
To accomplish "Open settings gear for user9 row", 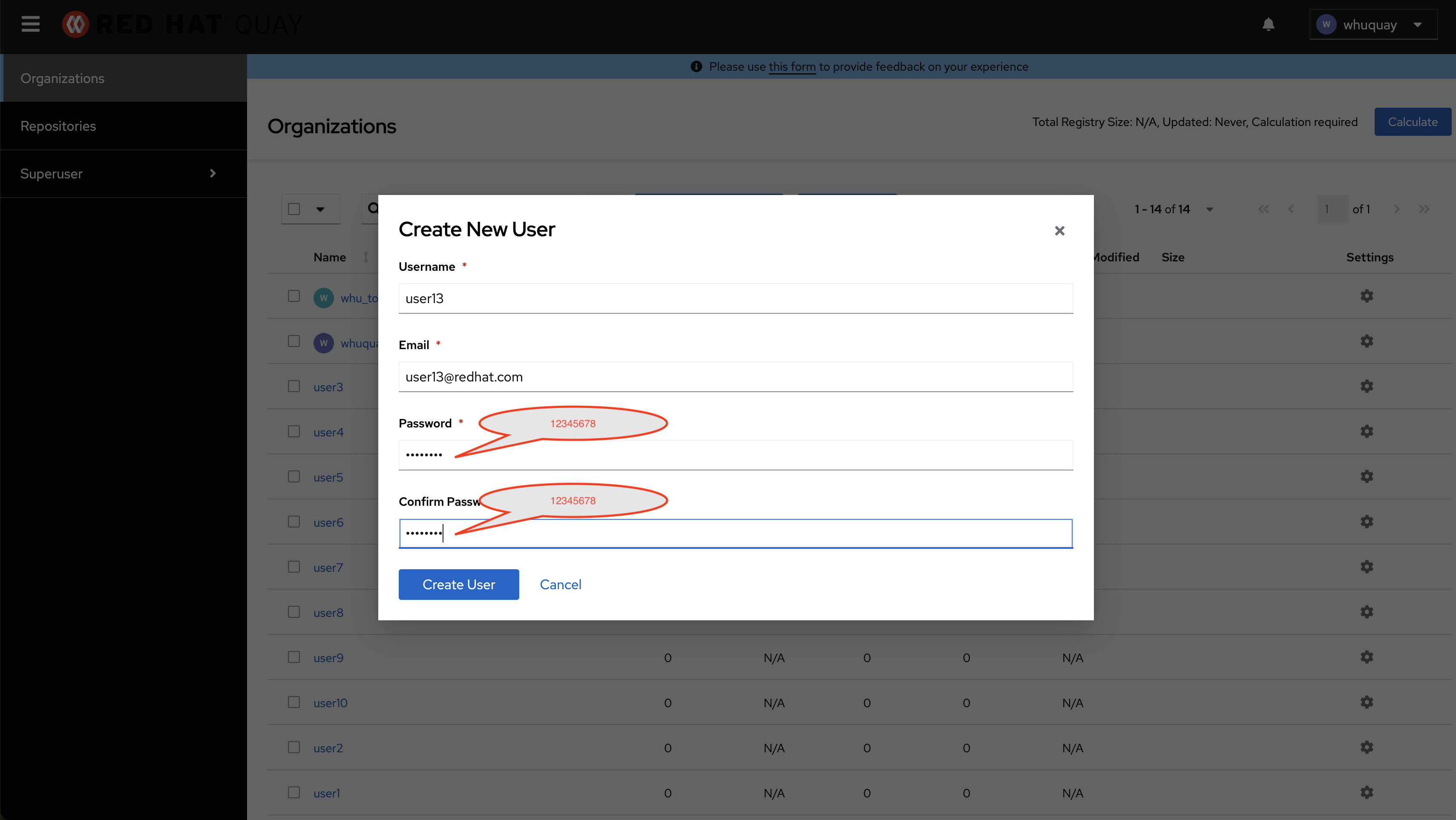I will 1366,657.
